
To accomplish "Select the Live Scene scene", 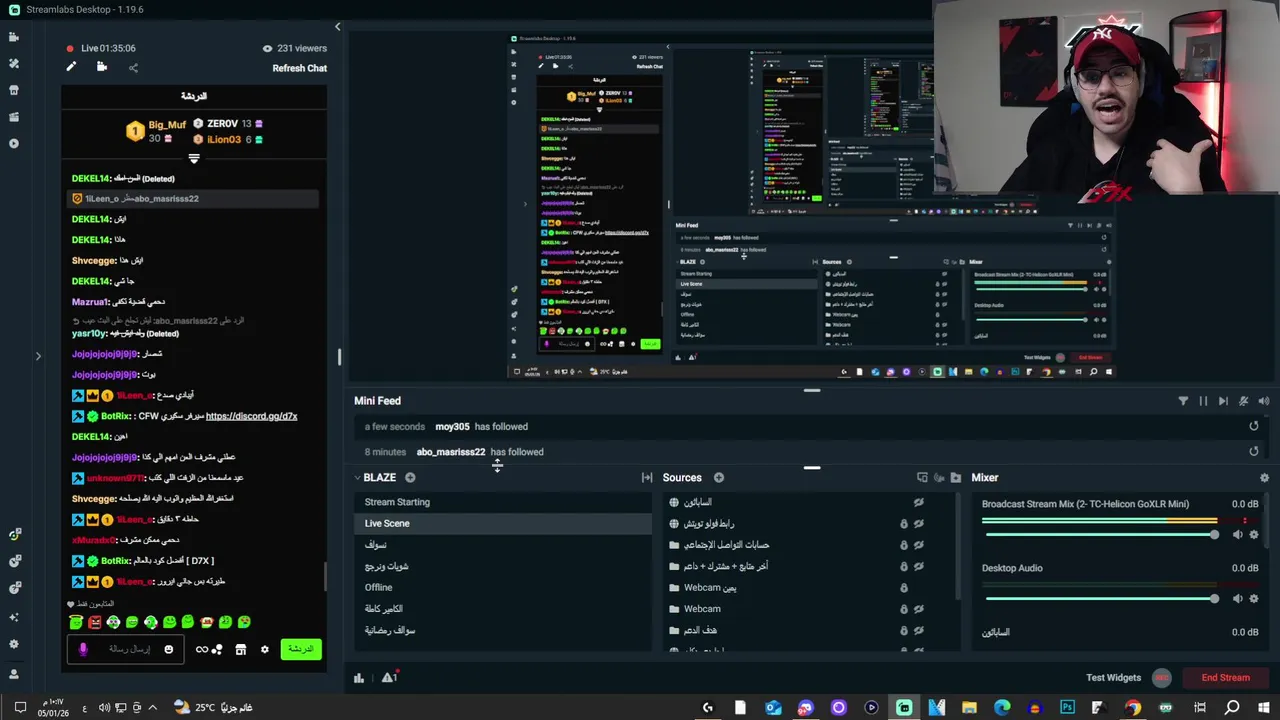I will coord(504,523).
